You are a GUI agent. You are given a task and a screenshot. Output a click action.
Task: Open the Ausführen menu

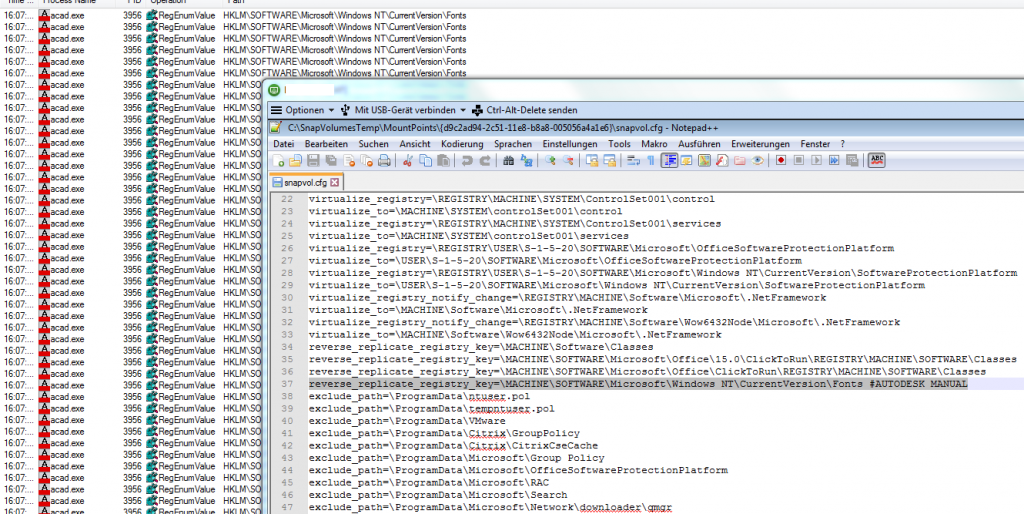click(699, 144)
